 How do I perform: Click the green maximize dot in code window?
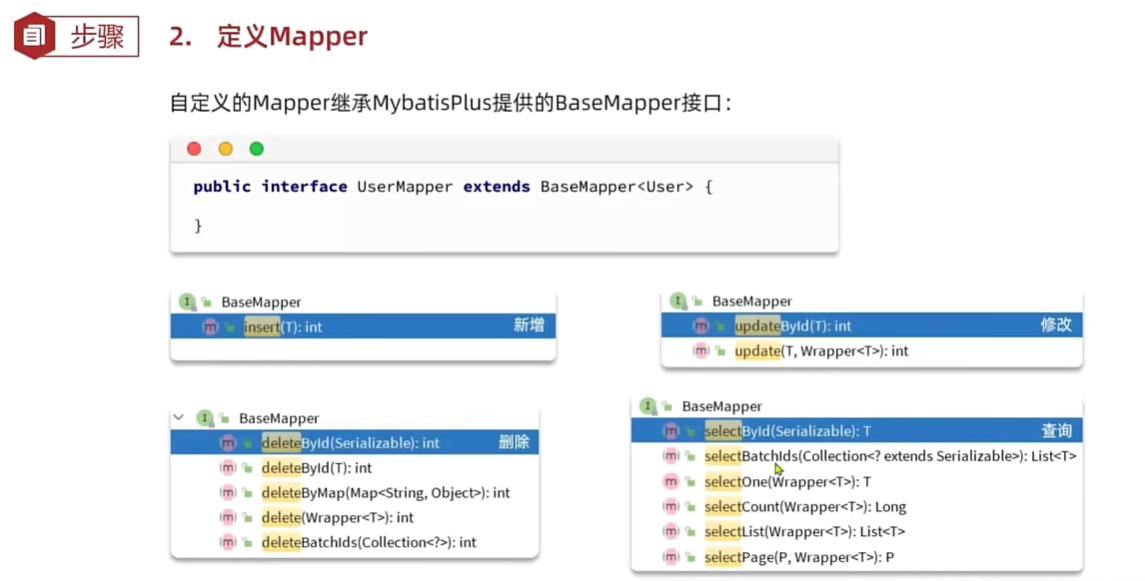coord(256,149)
